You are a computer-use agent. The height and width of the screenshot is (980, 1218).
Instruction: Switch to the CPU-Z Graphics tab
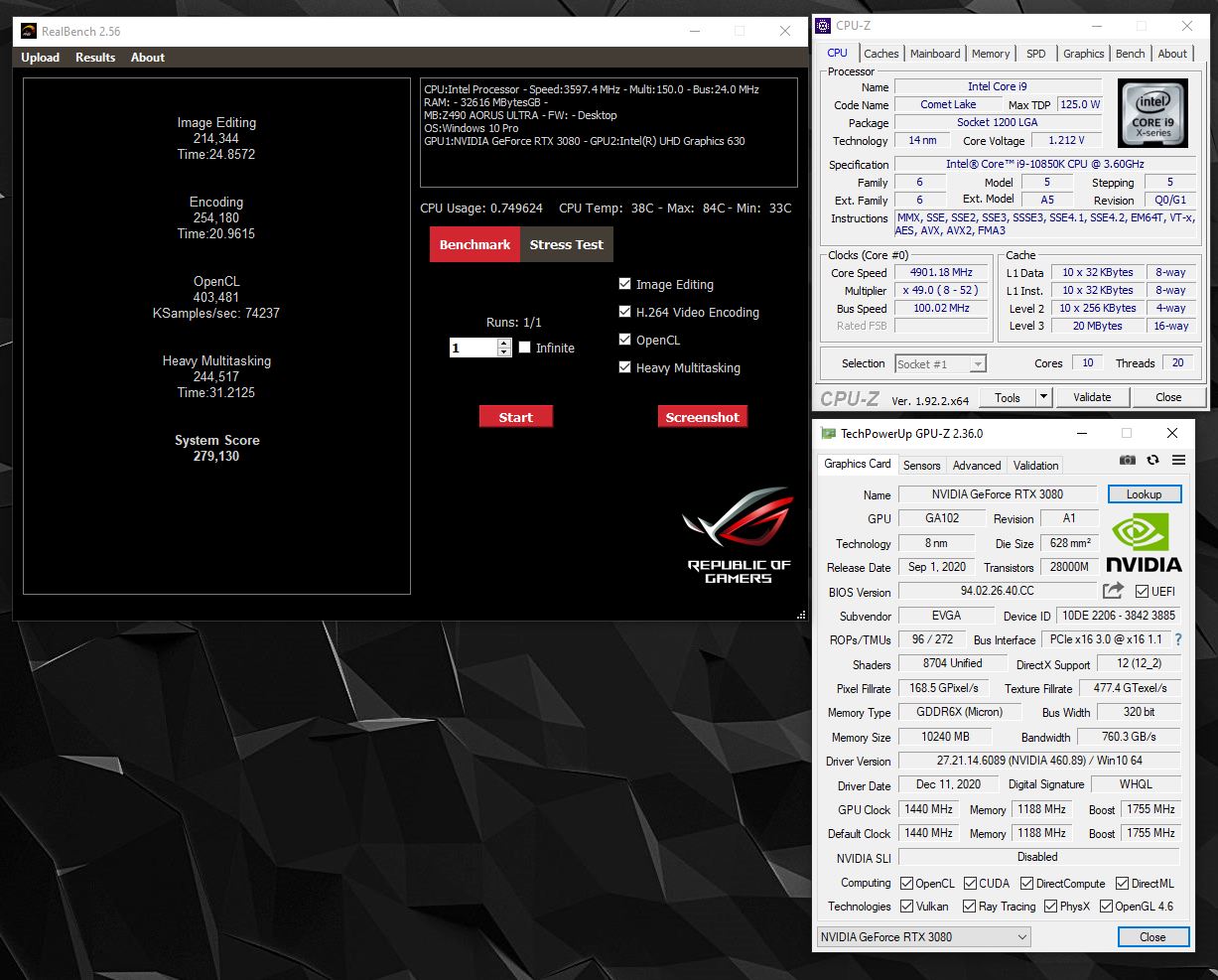pyautogui.click(x=1083, y=54)
